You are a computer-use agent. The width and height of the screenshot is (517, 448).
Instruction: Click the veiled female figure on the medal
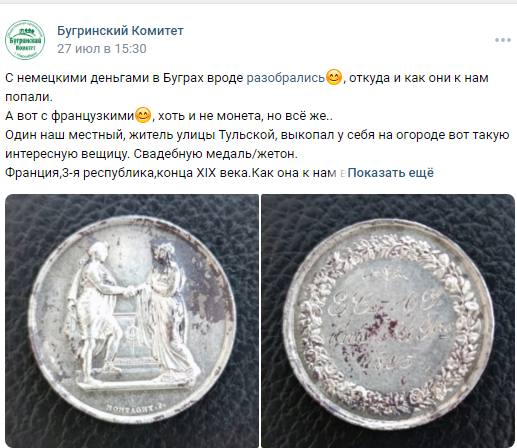[x=167, y=308]
